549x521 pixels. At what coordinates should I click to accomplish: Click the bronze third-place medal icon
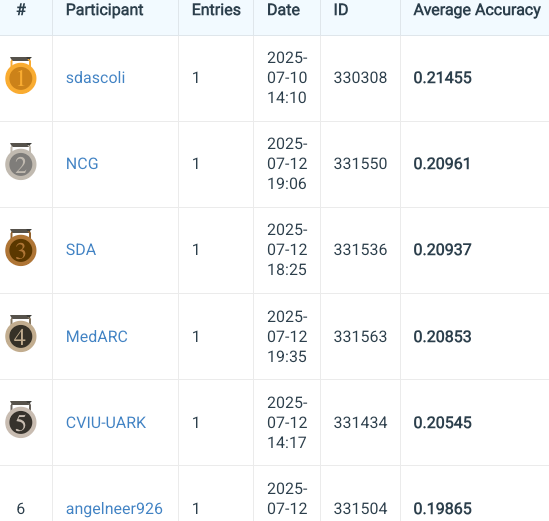coord(21,248)
